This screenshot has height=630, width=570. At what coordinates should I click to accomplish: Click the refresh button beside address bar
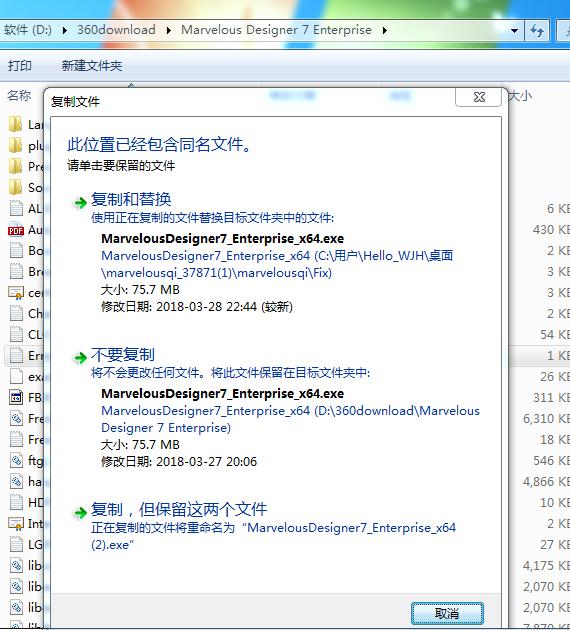click(x=537, y=31)
